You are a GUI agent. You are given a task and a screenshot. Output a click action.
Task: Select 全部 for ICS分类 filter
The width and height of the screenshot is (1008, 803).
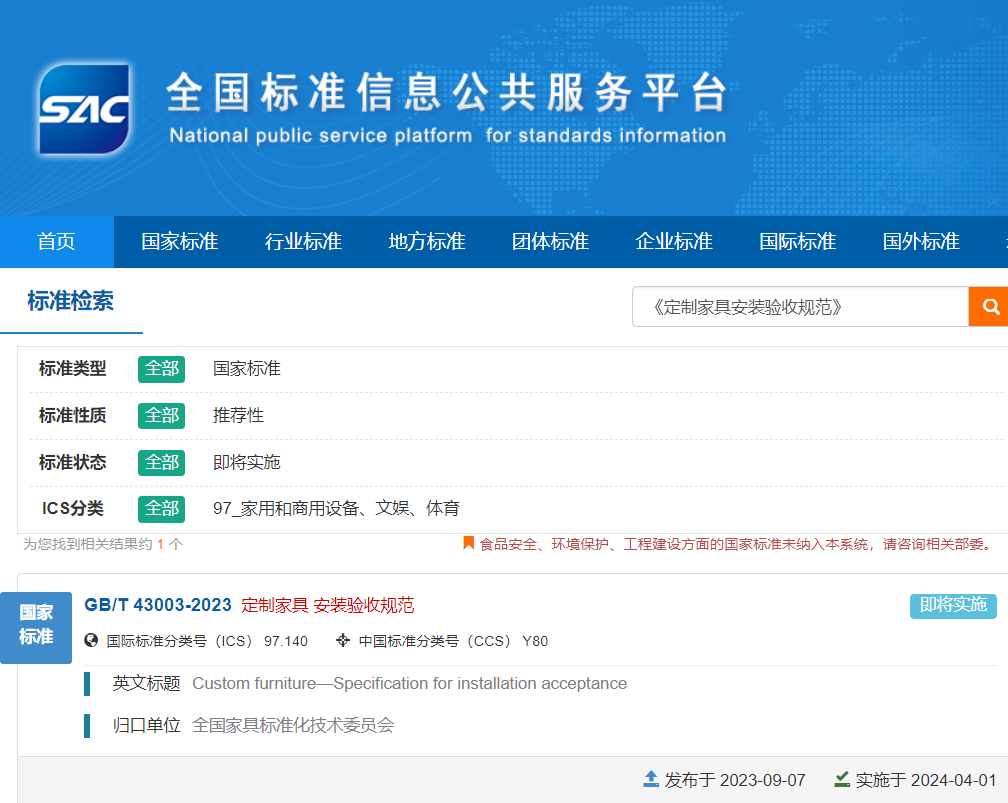[x=161, y=508]
